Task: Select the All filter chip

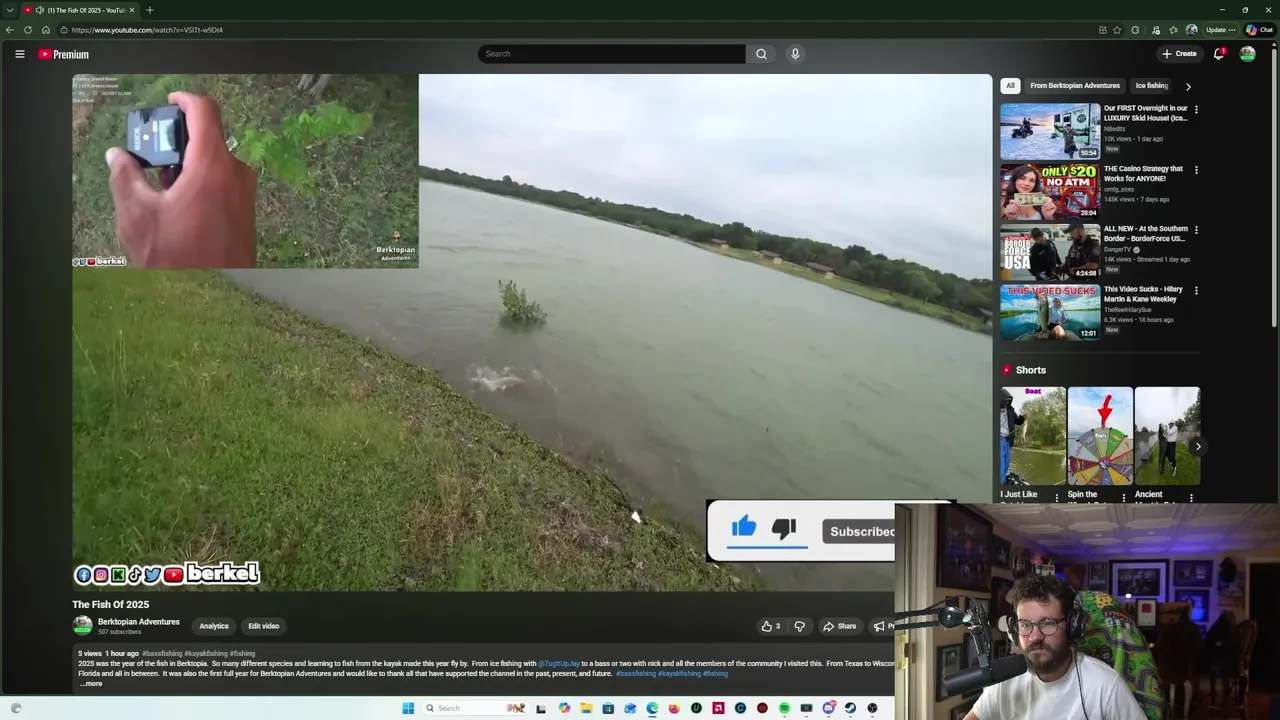Action: pyautogui.click(x=1010, y=86)
